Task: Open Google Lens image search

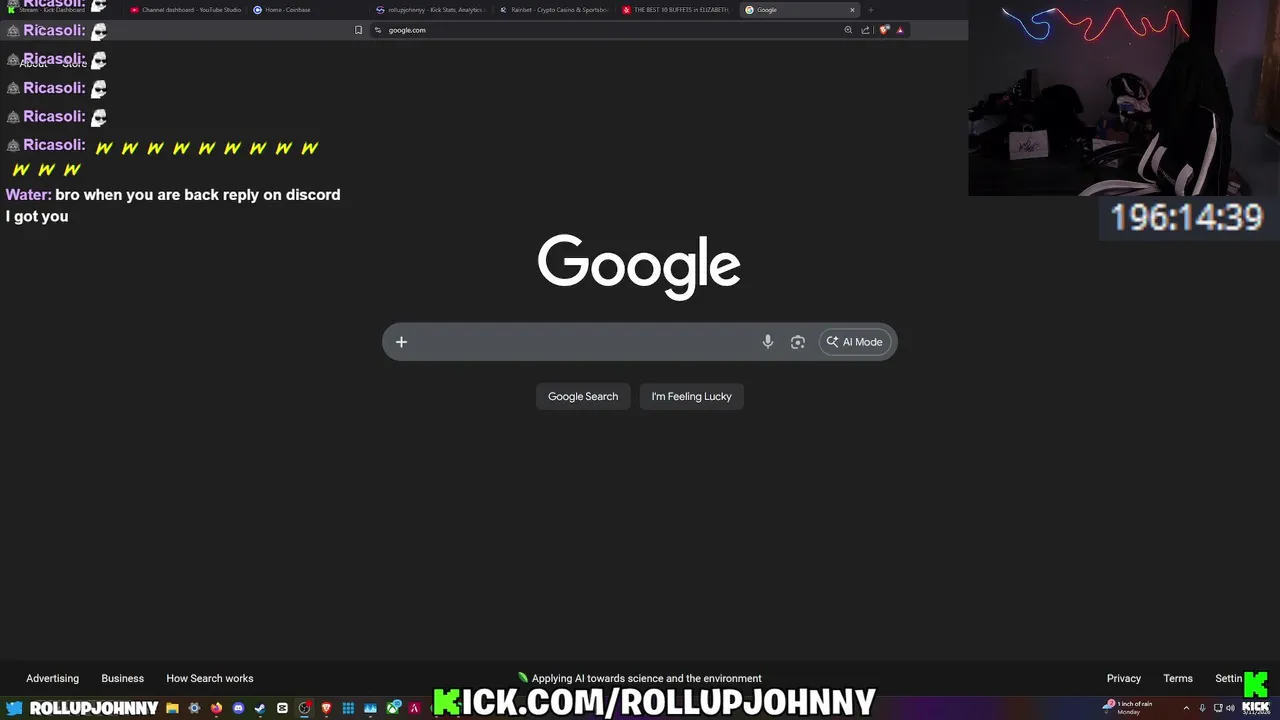Action: pyautogui.click(x=797, y=342)
